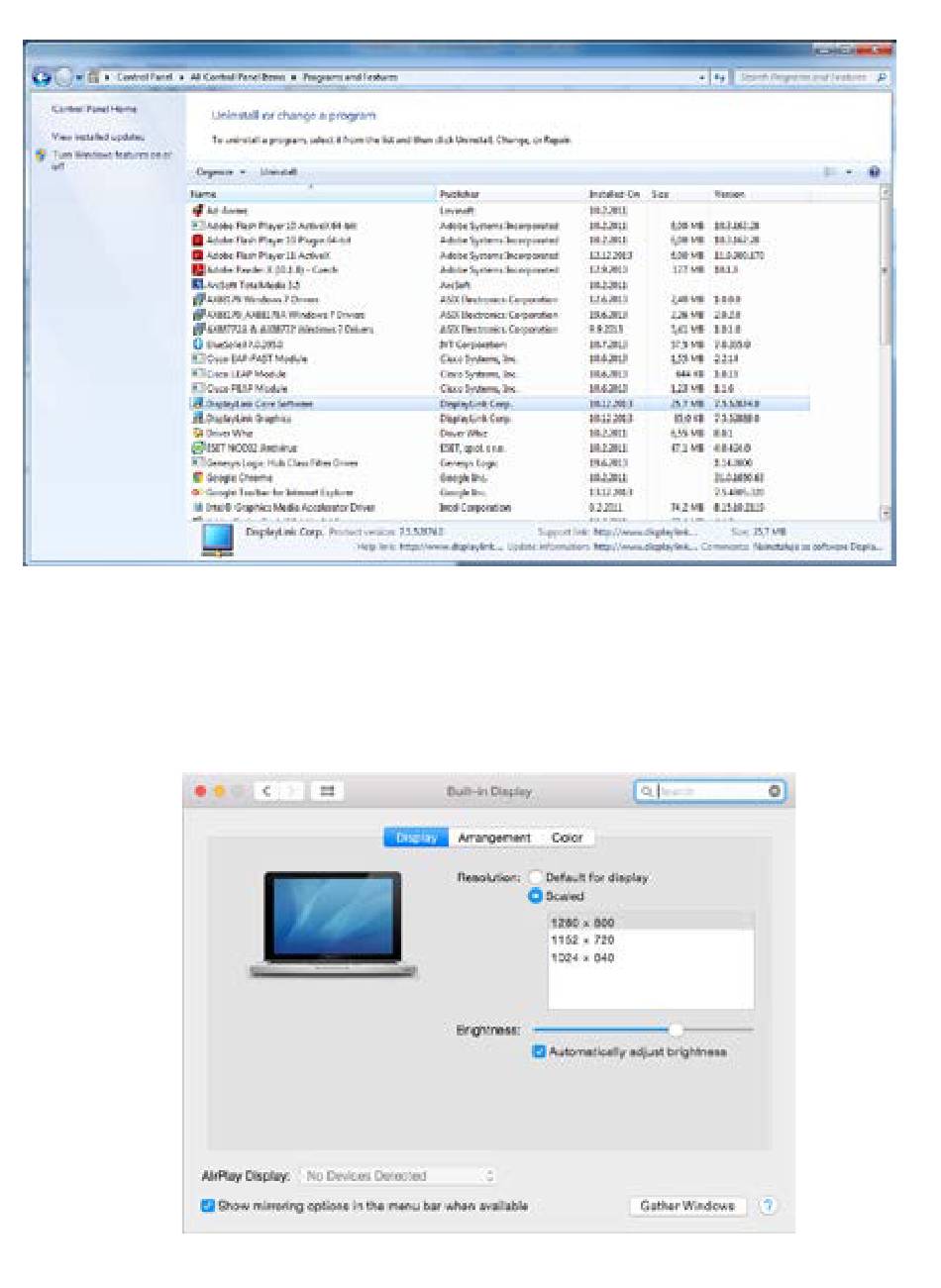941x1288 pixels.
Task: Select the third resolution starting with 1024
Action: tap(651, 957)
